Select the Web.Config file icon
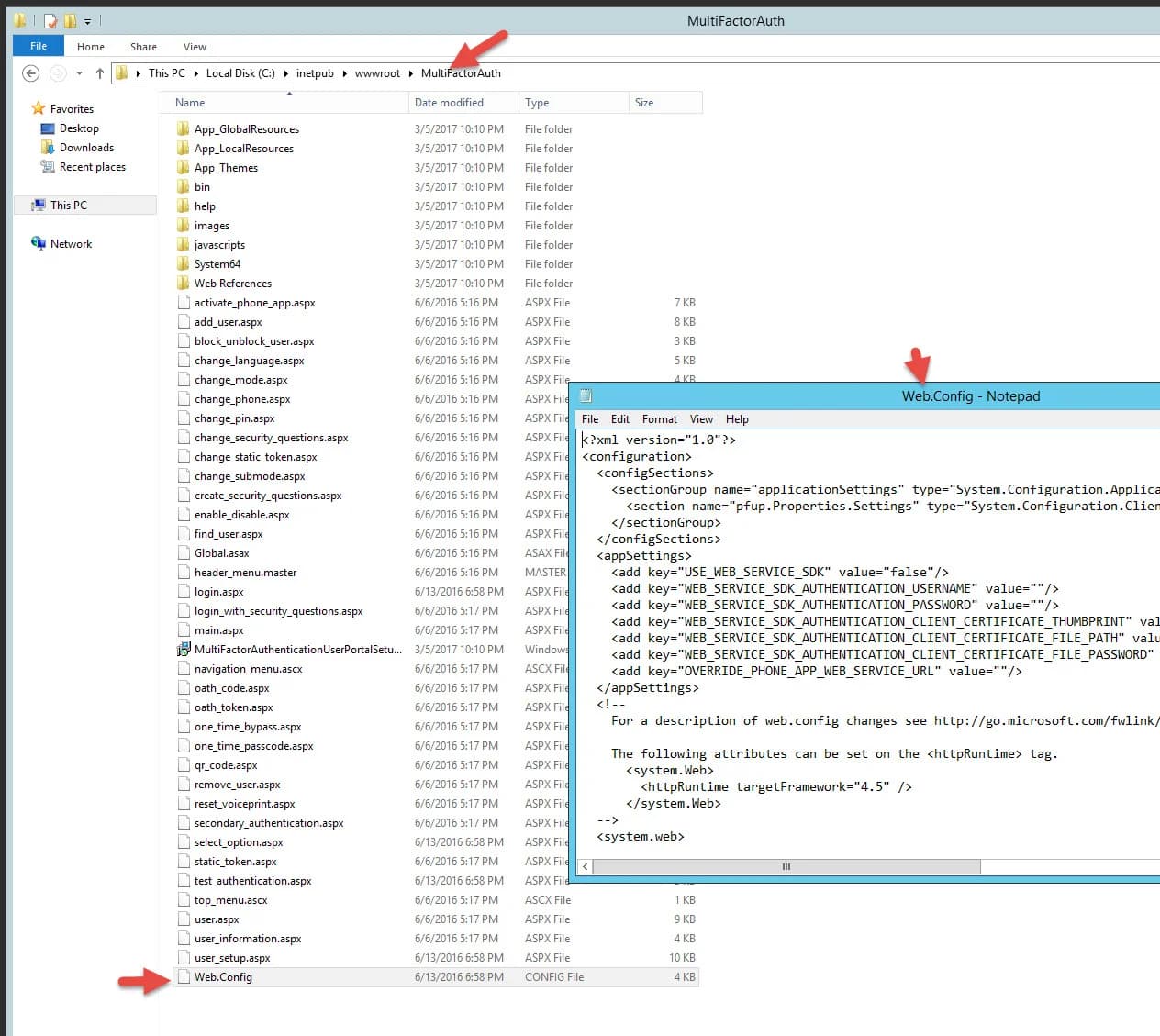Screen dimensions: 1160x1036 pyautogui.click(x=184, y=977)
